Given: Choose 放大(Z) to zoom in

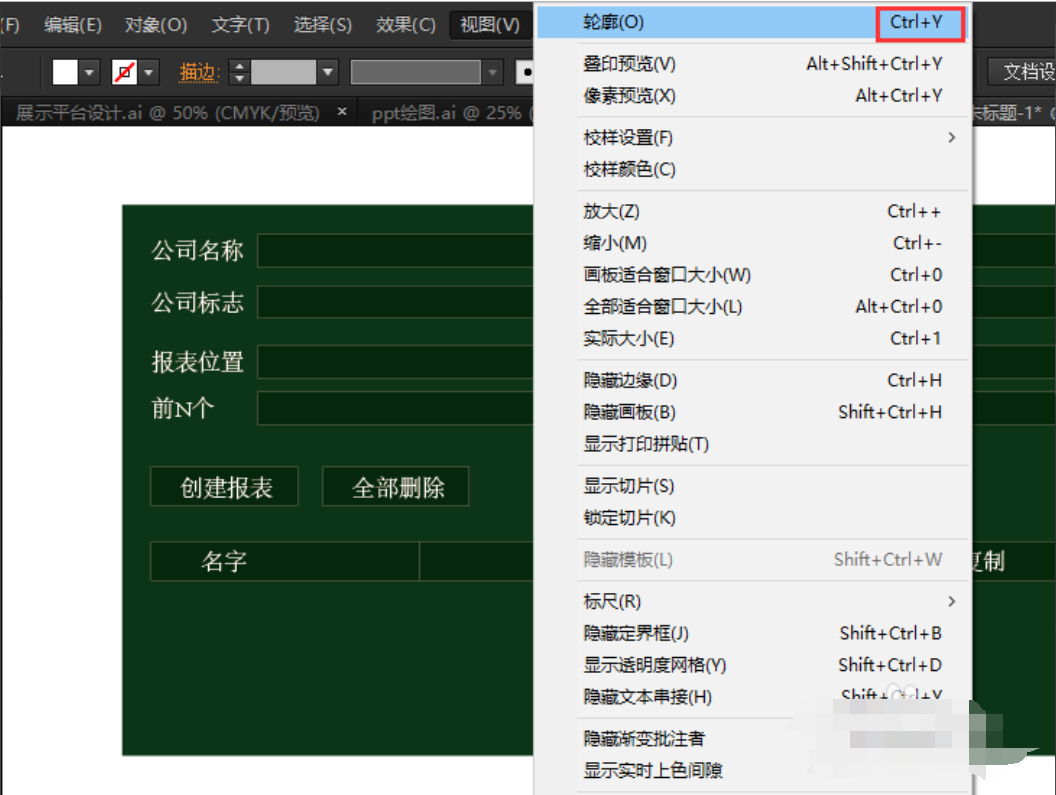Looking at the screenshot, I should pyautogui.click(x=752, y=212).
